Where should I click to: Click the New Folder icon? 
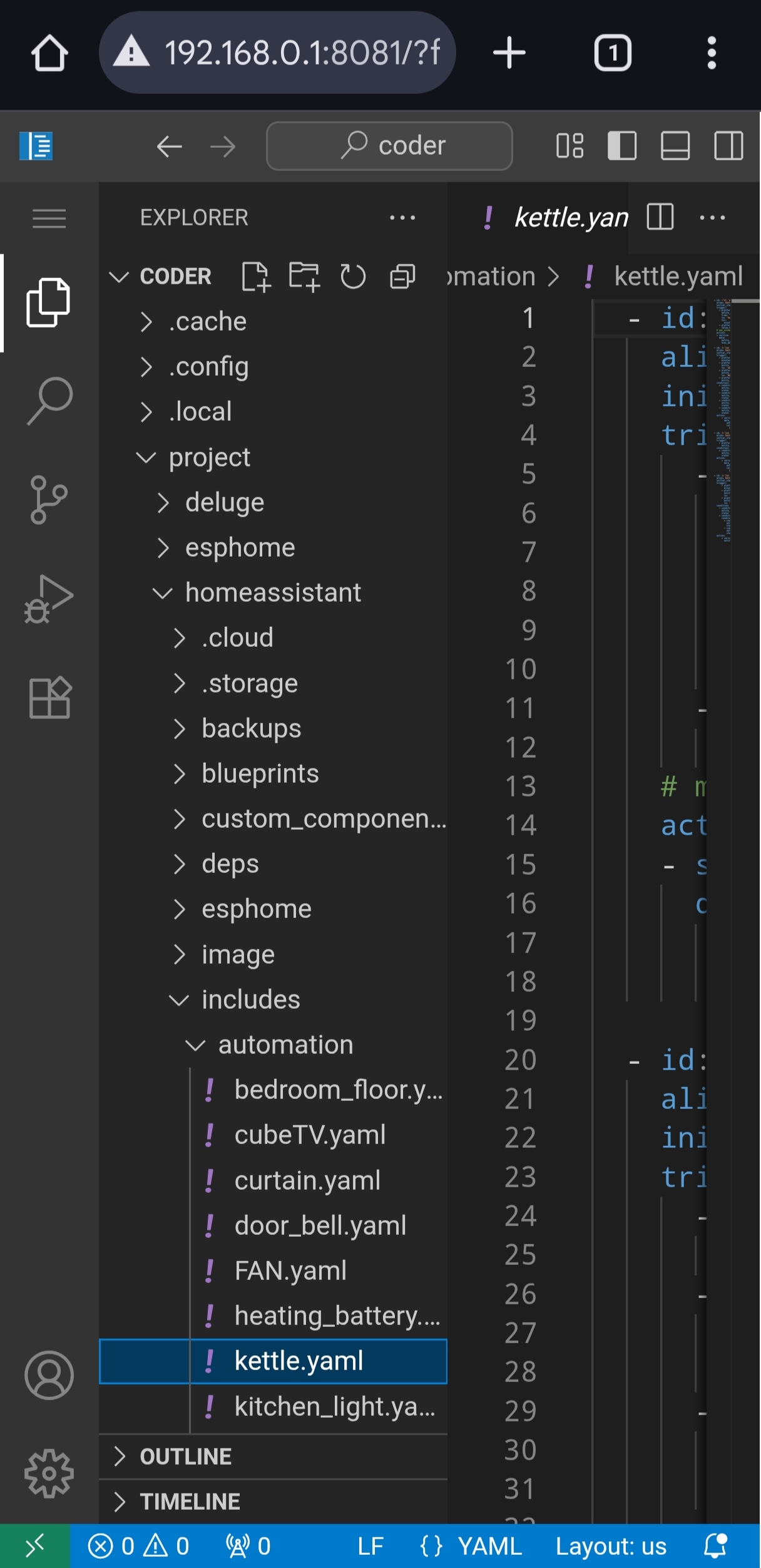coord(304,276)
